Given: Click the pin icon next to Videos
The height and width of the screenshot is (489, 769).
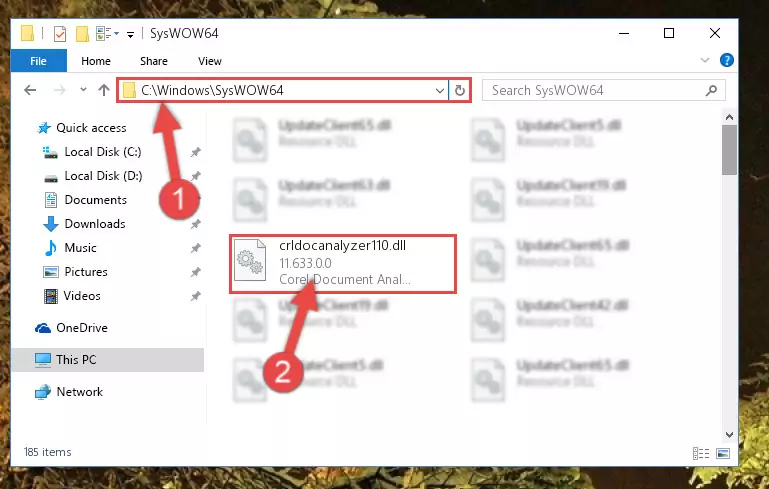Looking at the screenshot, I should (x=195, y=296).
